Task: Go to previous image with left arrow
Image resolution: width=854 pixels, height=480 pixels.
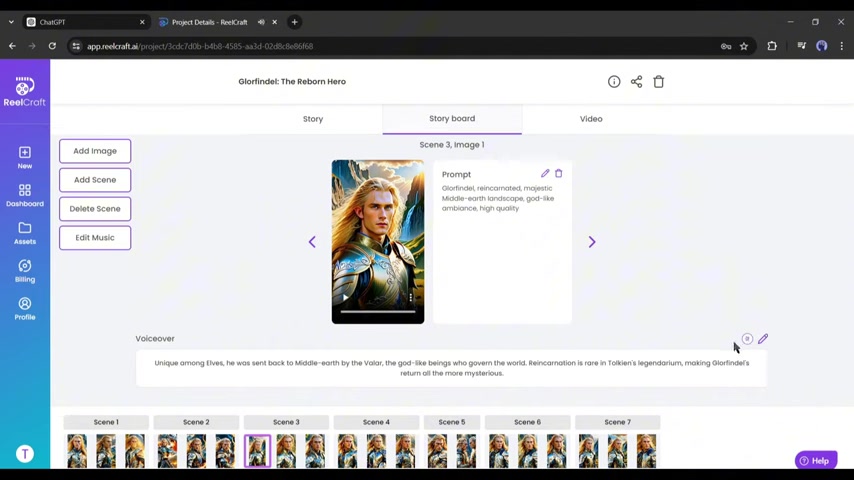Action: pos(312,241)
